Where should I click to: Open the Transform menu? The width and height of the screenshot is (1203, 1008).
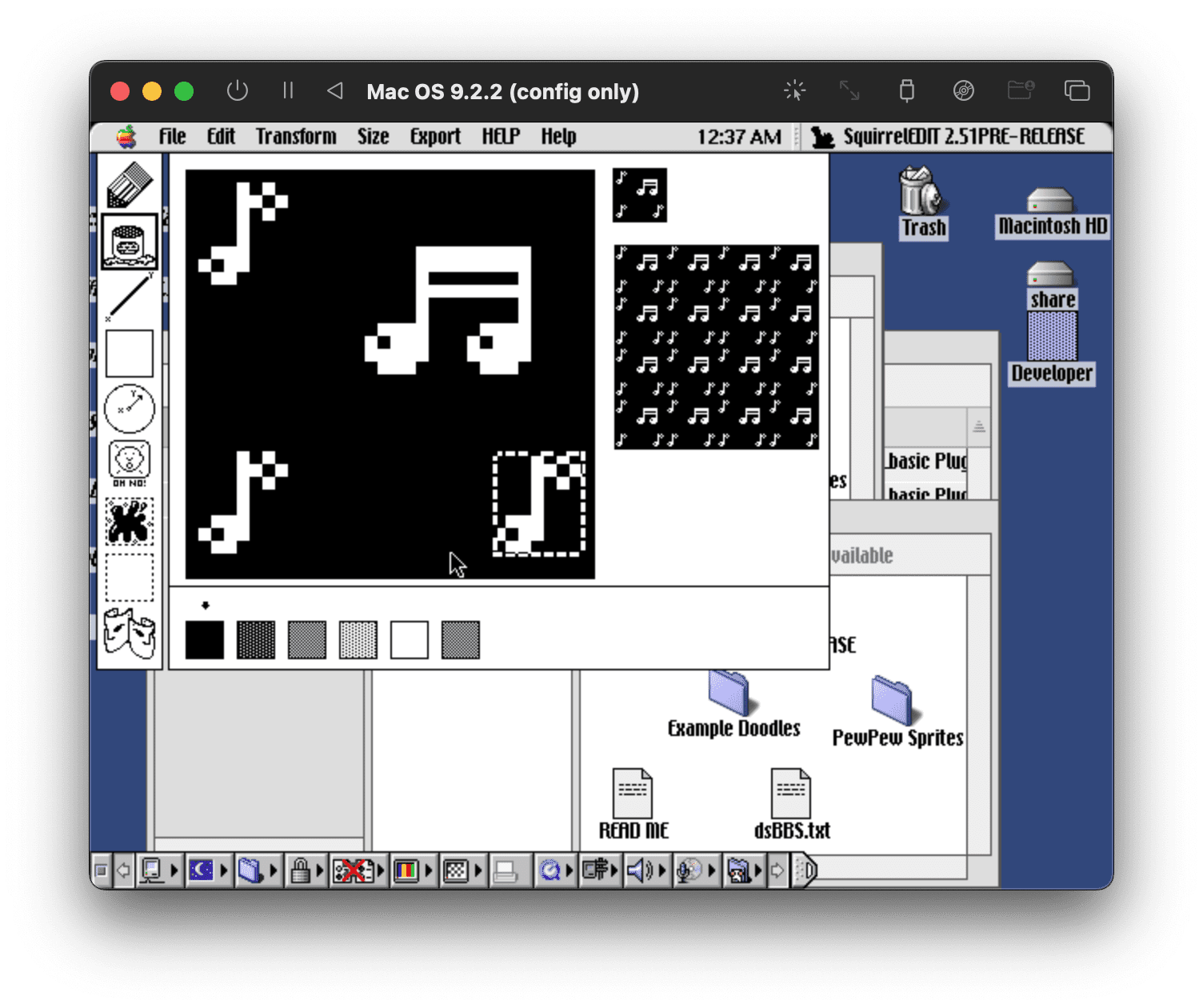pos(296,137)
